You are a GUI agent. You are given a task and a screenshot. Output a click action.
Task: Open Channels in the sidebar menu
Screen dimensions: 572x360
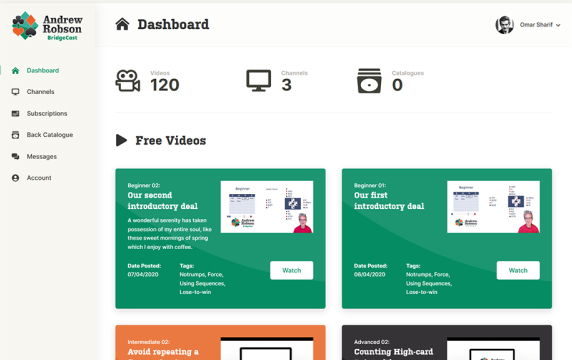click(x=40, y=92)
